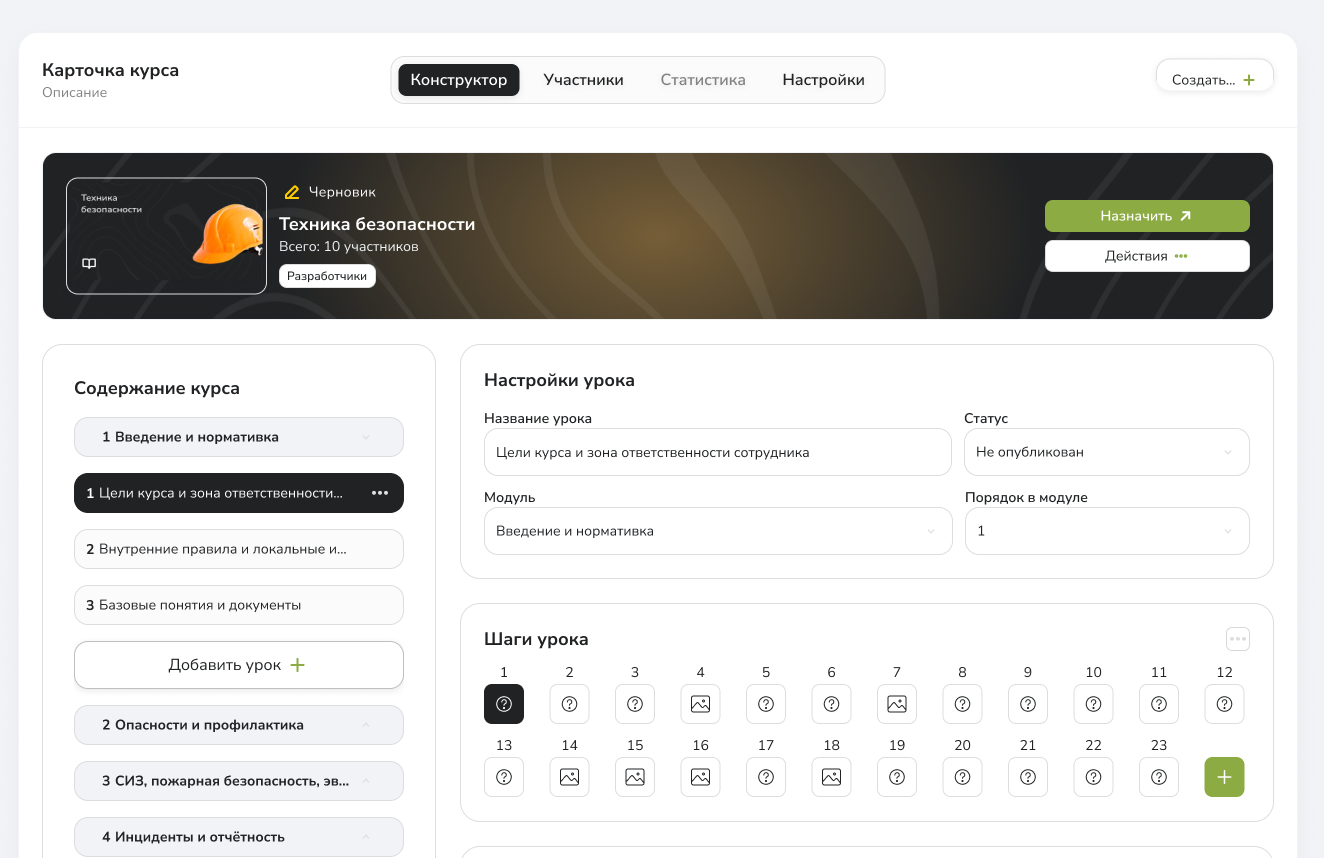This screenshot has height=858, width=1324.
Task: Click the pencil icon beside Черновик
Action: [292, 192]
